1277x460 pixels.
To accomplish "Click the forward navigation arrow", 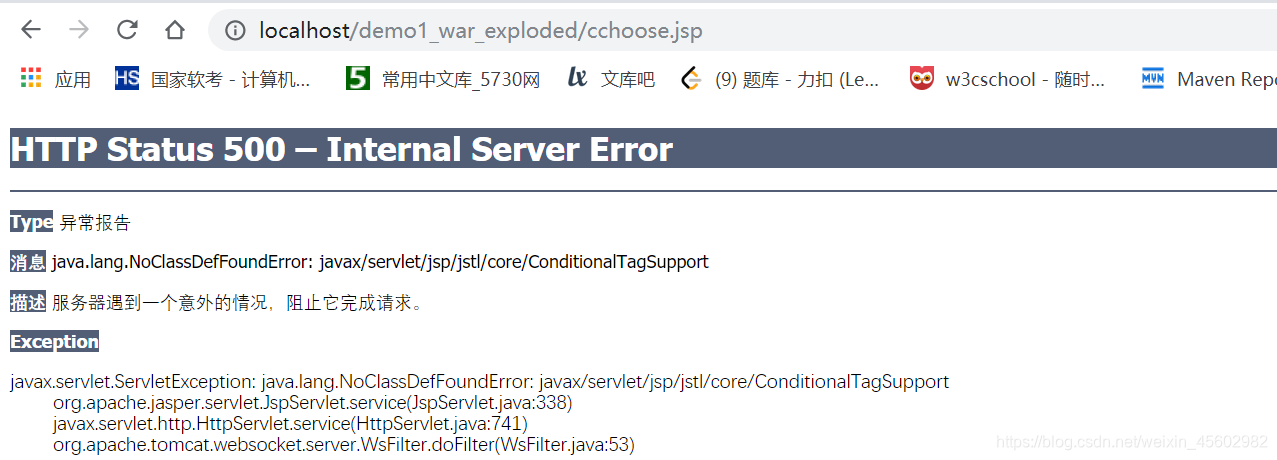I will [79, 30].
